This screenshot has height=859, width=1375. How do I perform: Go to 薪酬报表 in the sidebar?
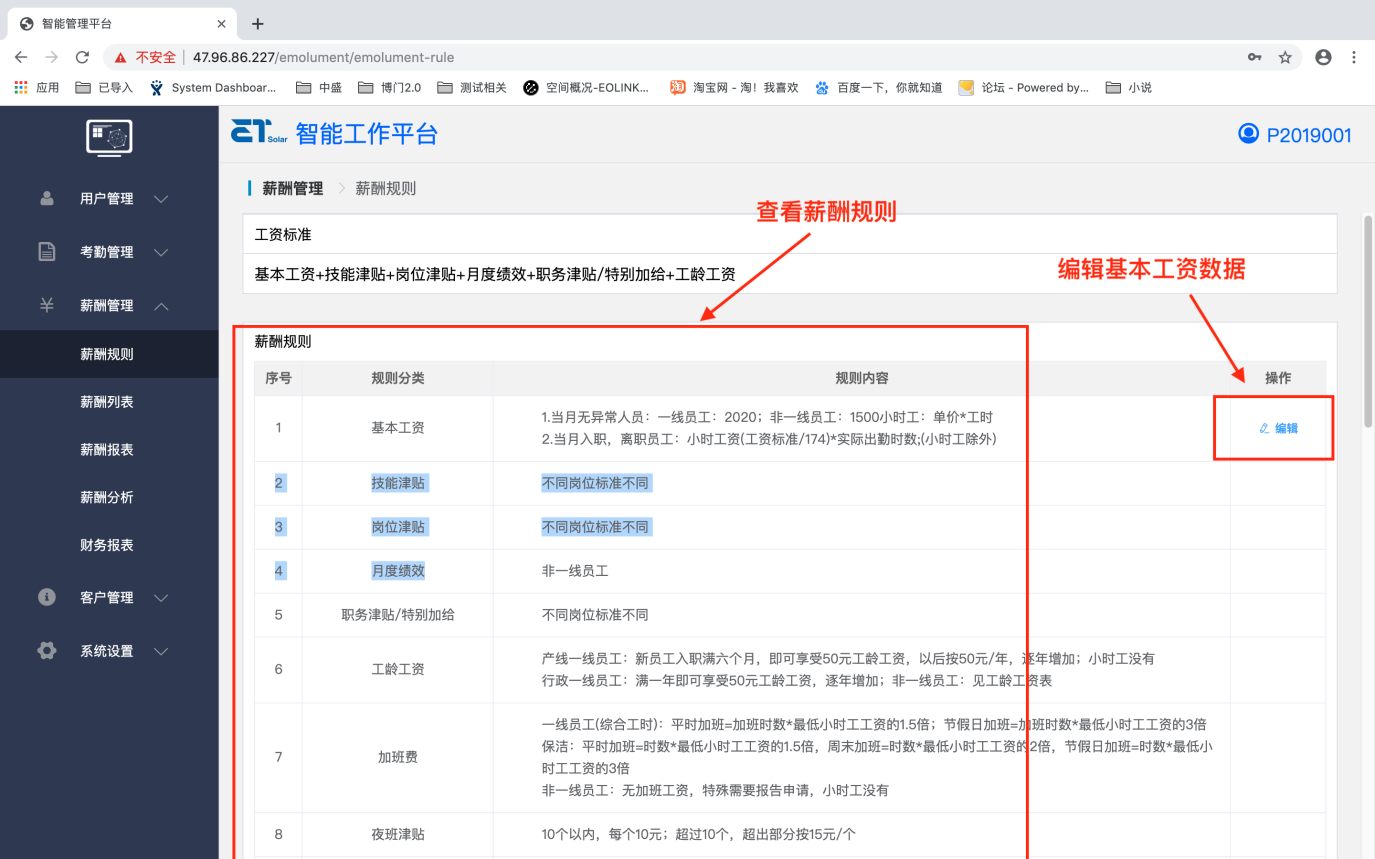point(107,450)
